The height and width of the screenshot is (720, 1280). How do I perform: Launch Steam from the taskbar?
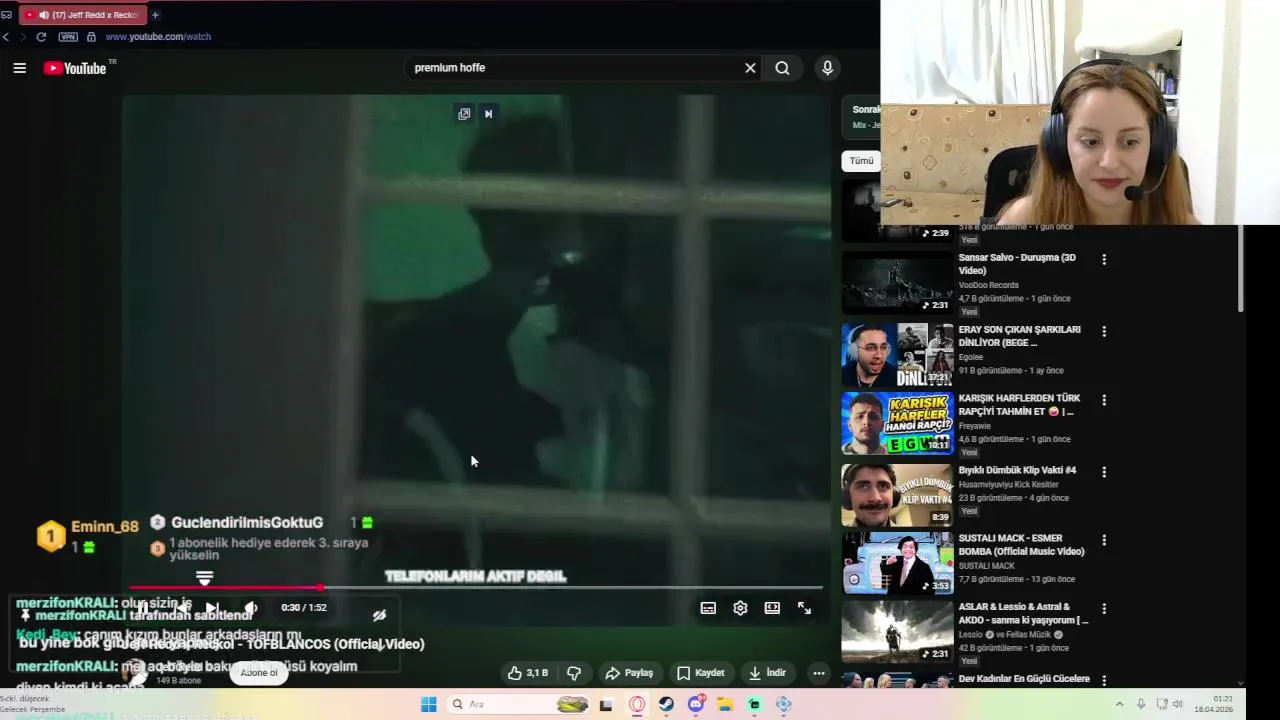[x=666, y=704]
